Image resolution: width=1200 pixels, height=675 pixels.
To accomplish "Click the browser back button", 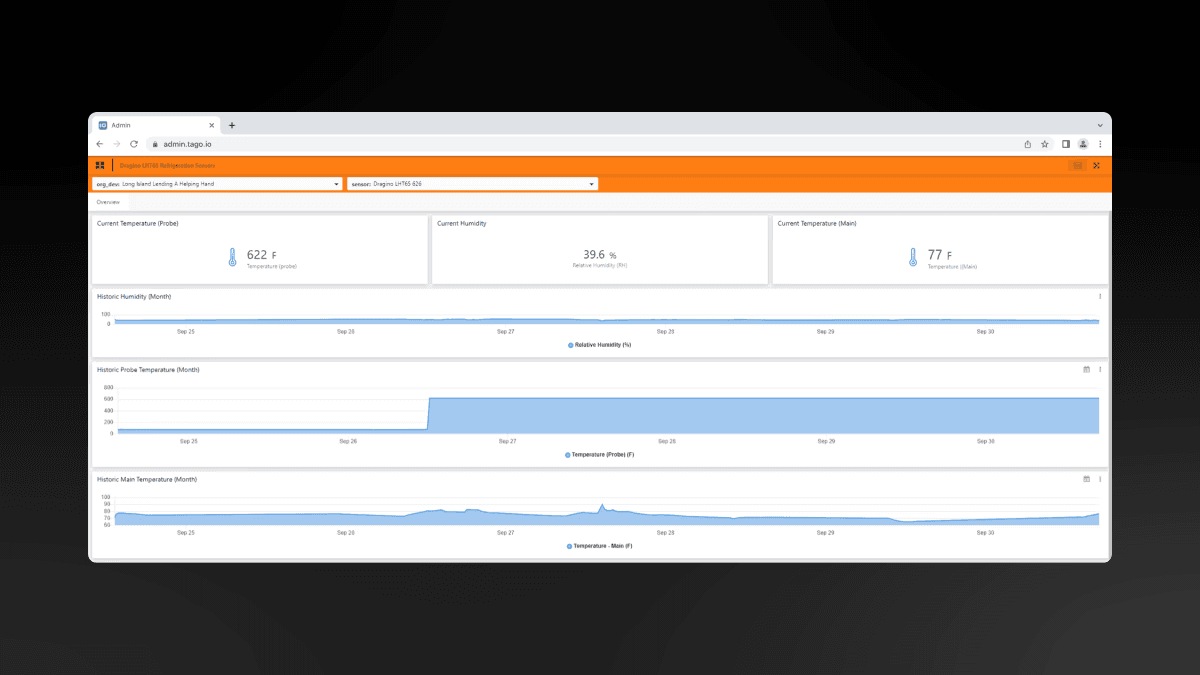I will coord(99,143).
